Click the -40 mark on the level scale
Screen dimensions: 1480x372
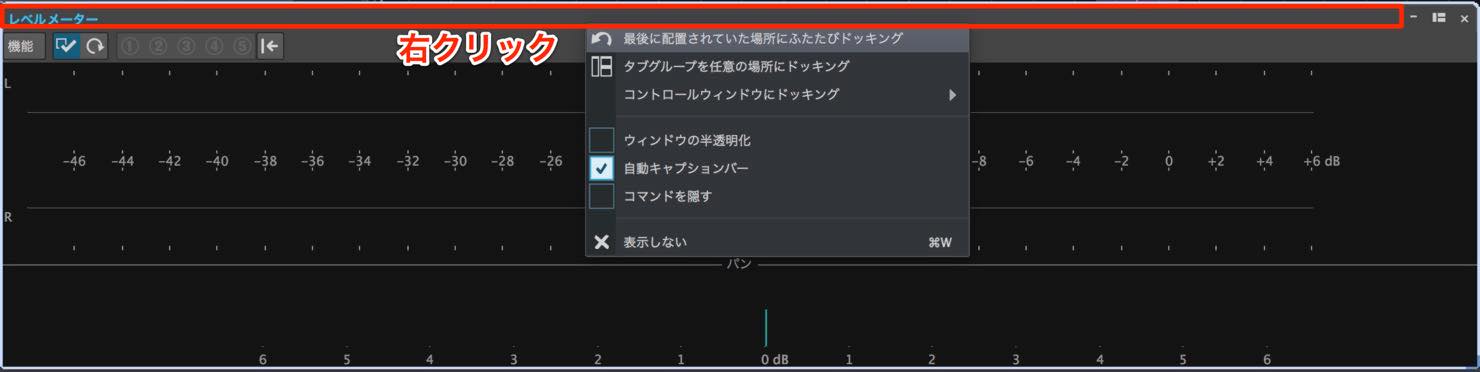click(217, 161)
